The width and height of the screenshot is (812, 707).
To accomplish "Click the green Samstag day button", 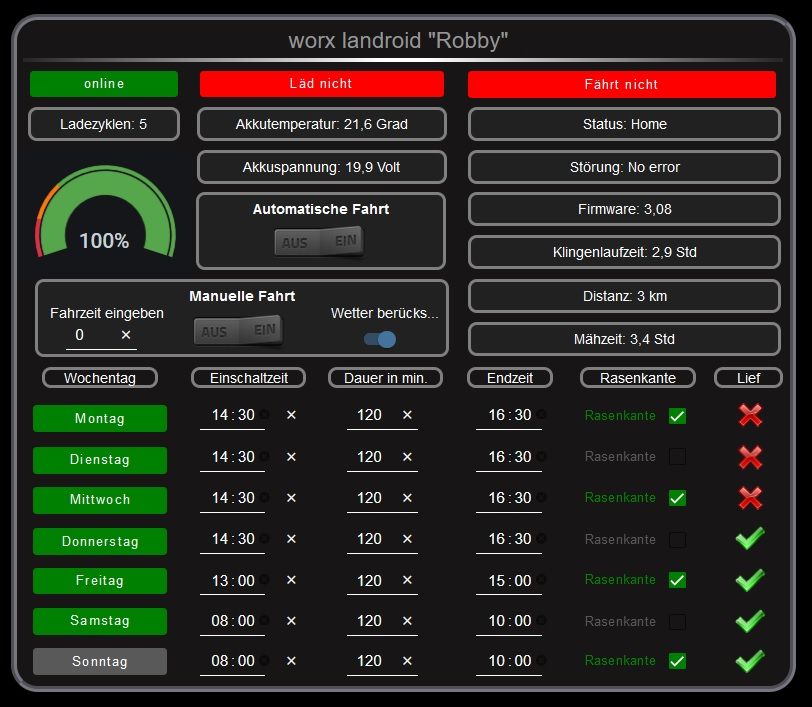I will [x=100, y=621].
